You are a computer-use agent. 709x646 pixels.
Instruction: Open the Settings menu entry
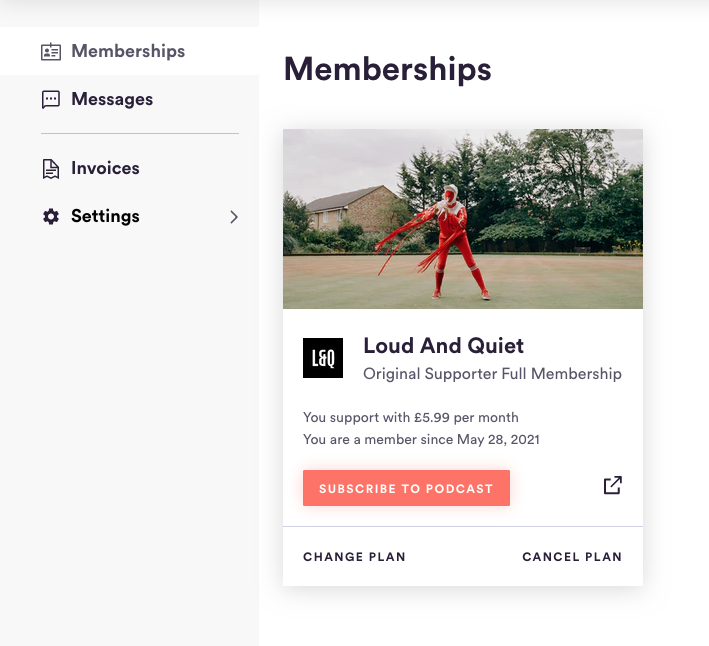pyautogui.click(x=129, y=216)
